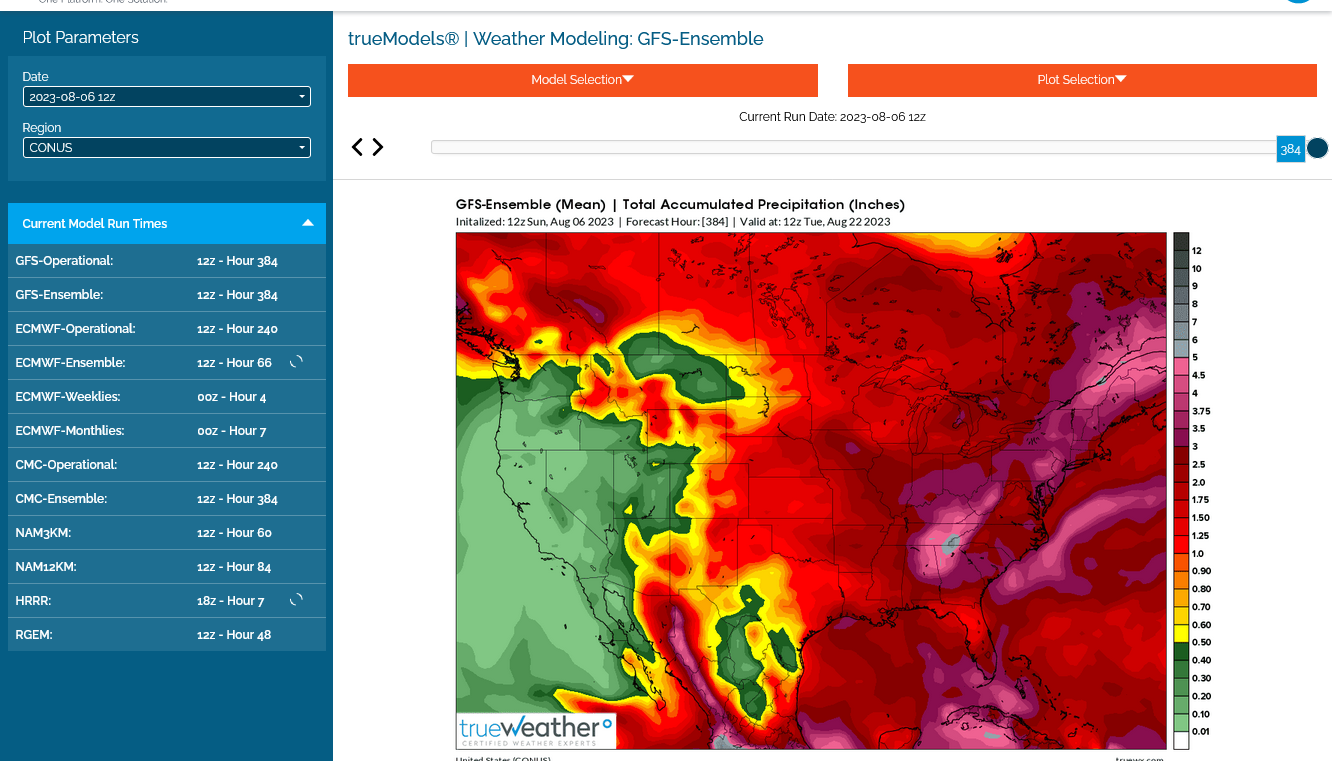The height and width of the screenshot is (761, 1332).
Task: Open the Model Selection menu
Action: [583, 80]
